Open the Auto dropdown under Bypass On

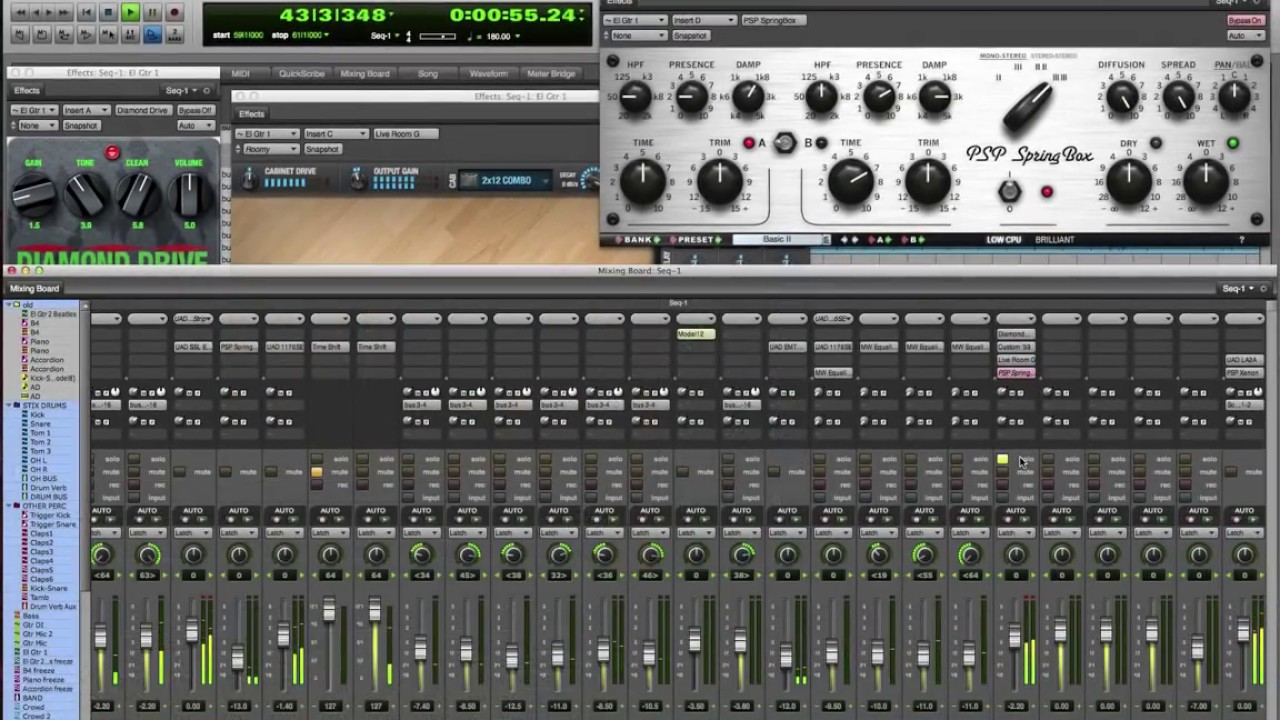[1245, 36]
